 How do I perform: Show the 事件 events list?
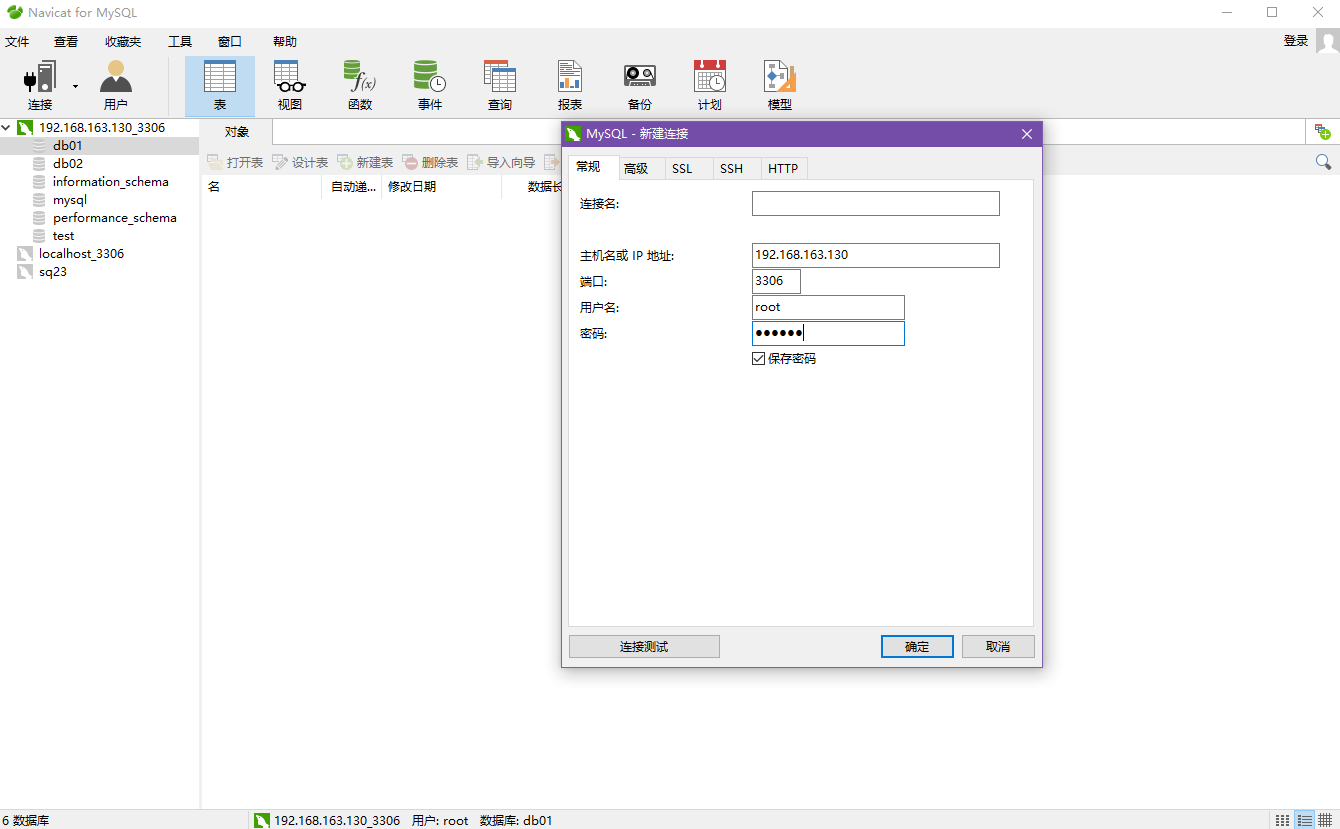click(x=430, y=86)
